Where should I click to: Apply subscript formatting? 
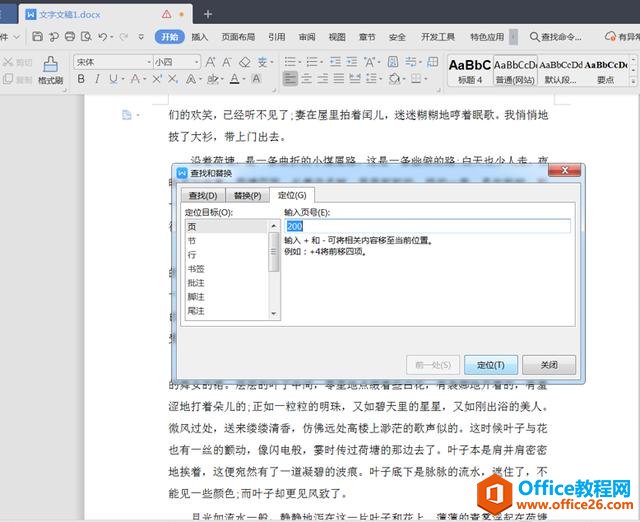(x=173, y=79)
